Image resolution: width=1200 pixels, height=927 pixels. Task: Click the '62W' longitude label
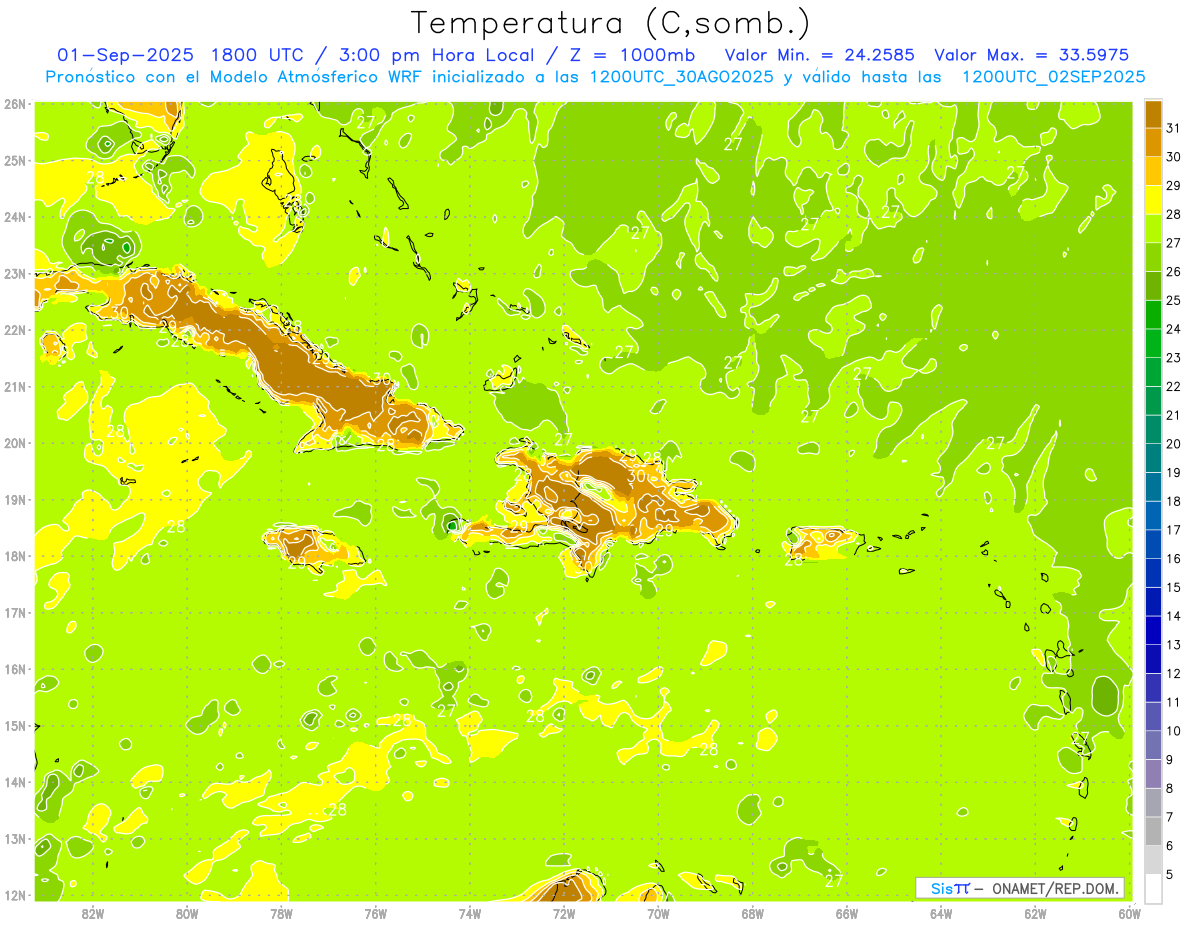1035,913
